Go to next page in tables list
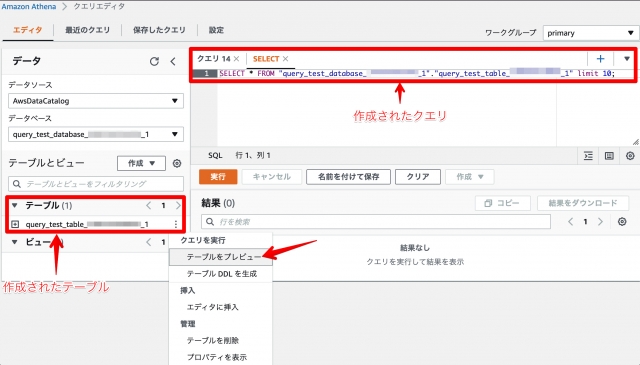 [178, 205]
